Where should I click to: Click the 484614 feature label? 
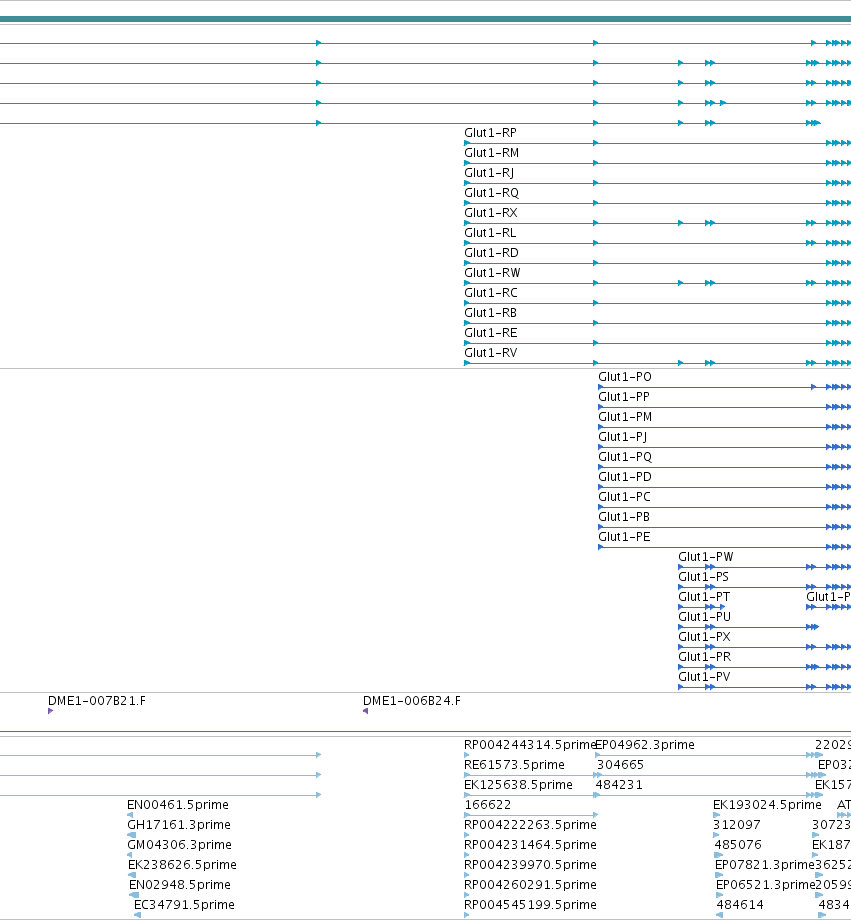pos(740,904)
